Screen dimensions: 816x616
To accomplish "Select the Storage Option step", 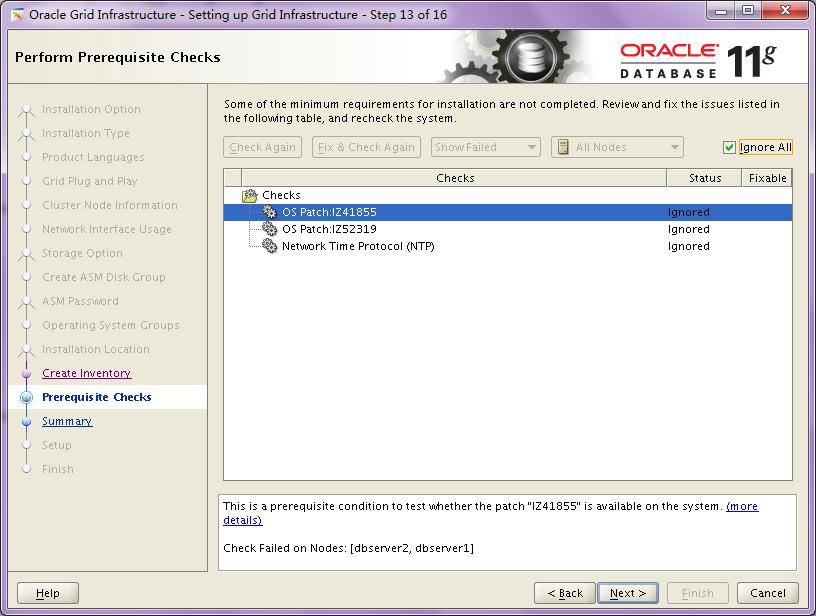I will [82, 253].
